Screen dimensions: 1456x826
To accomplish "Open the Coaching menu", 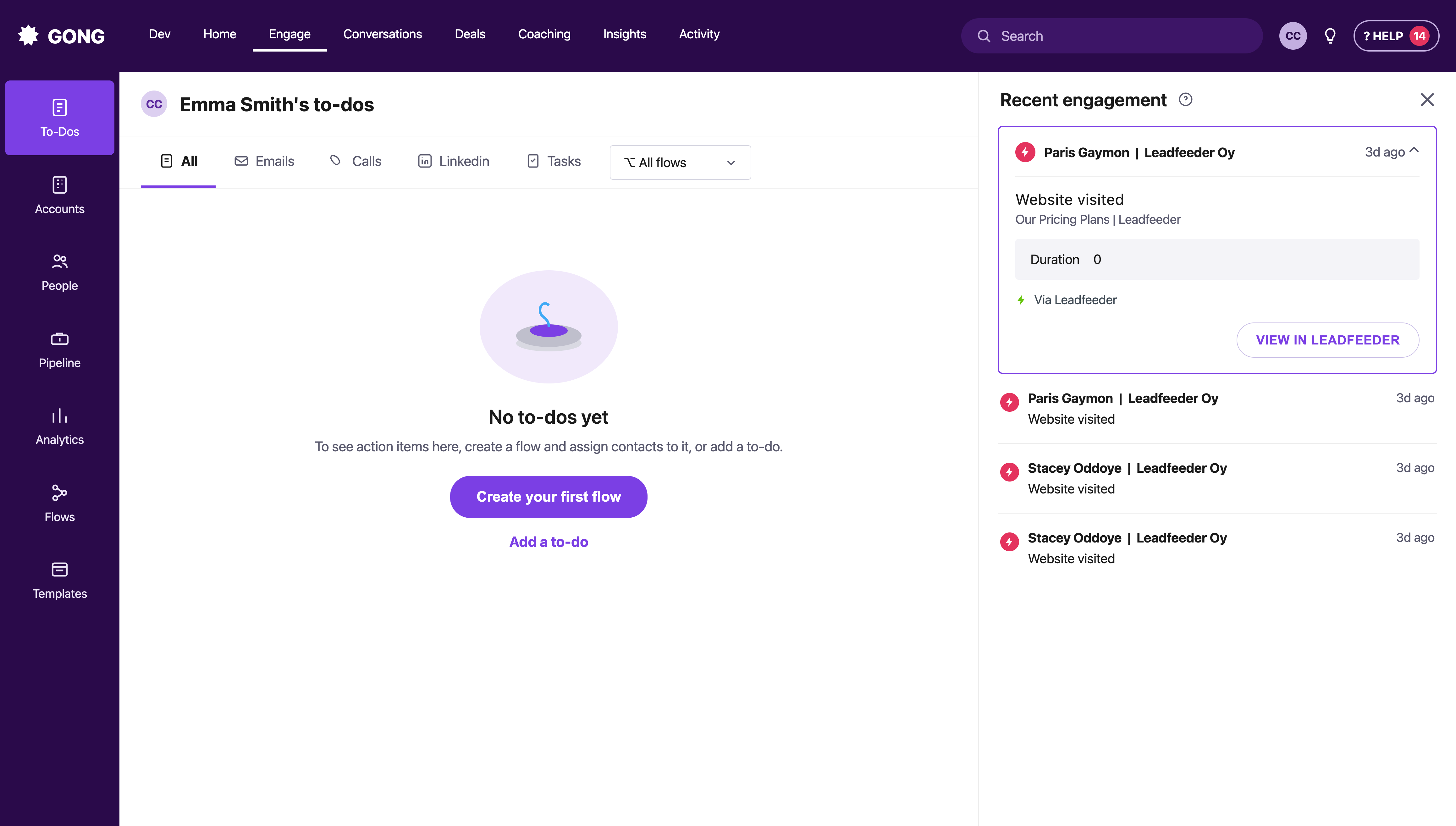I will (x=544, y=34).
